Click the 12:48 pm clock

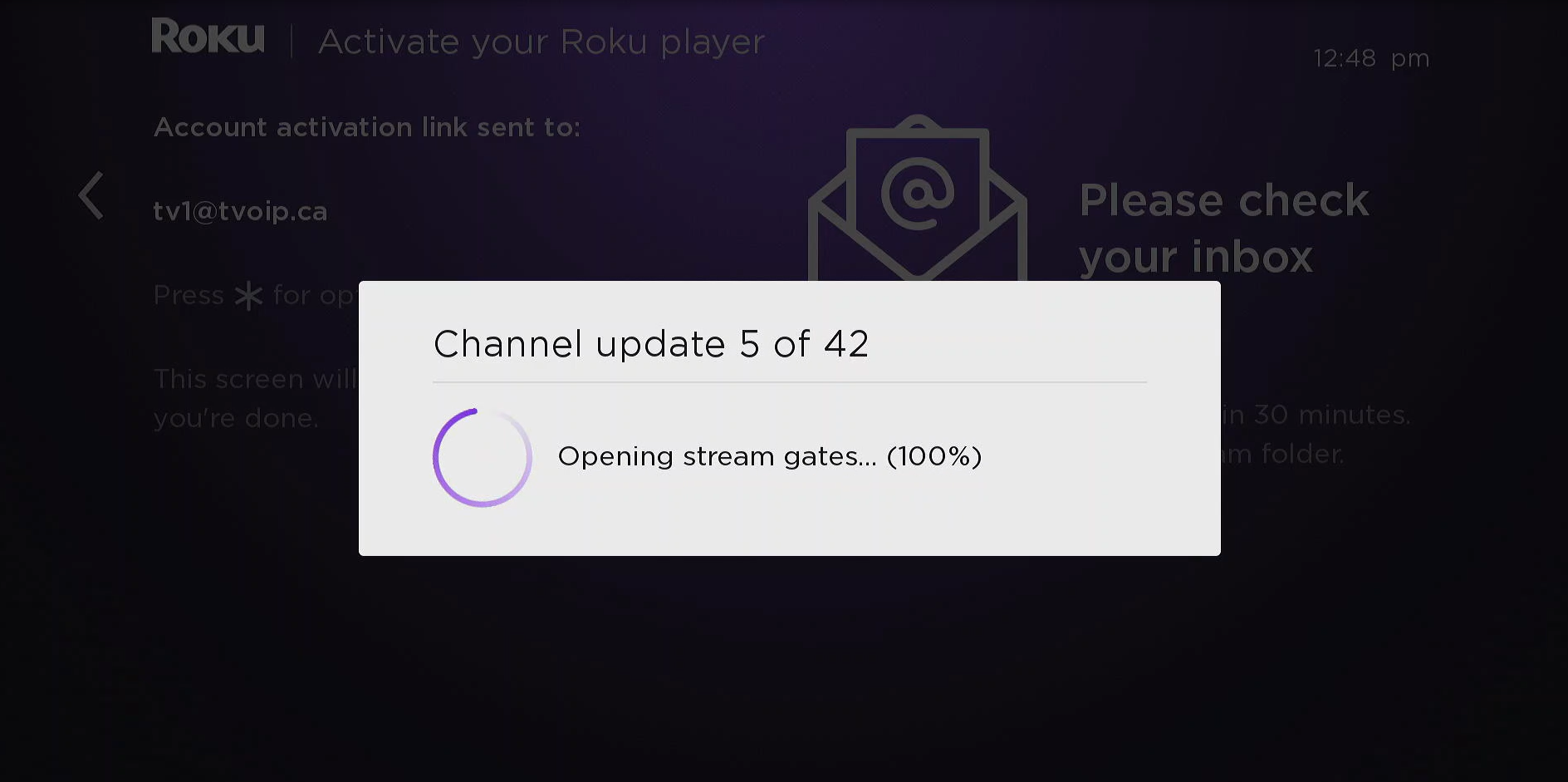(x=1370, y=59)
